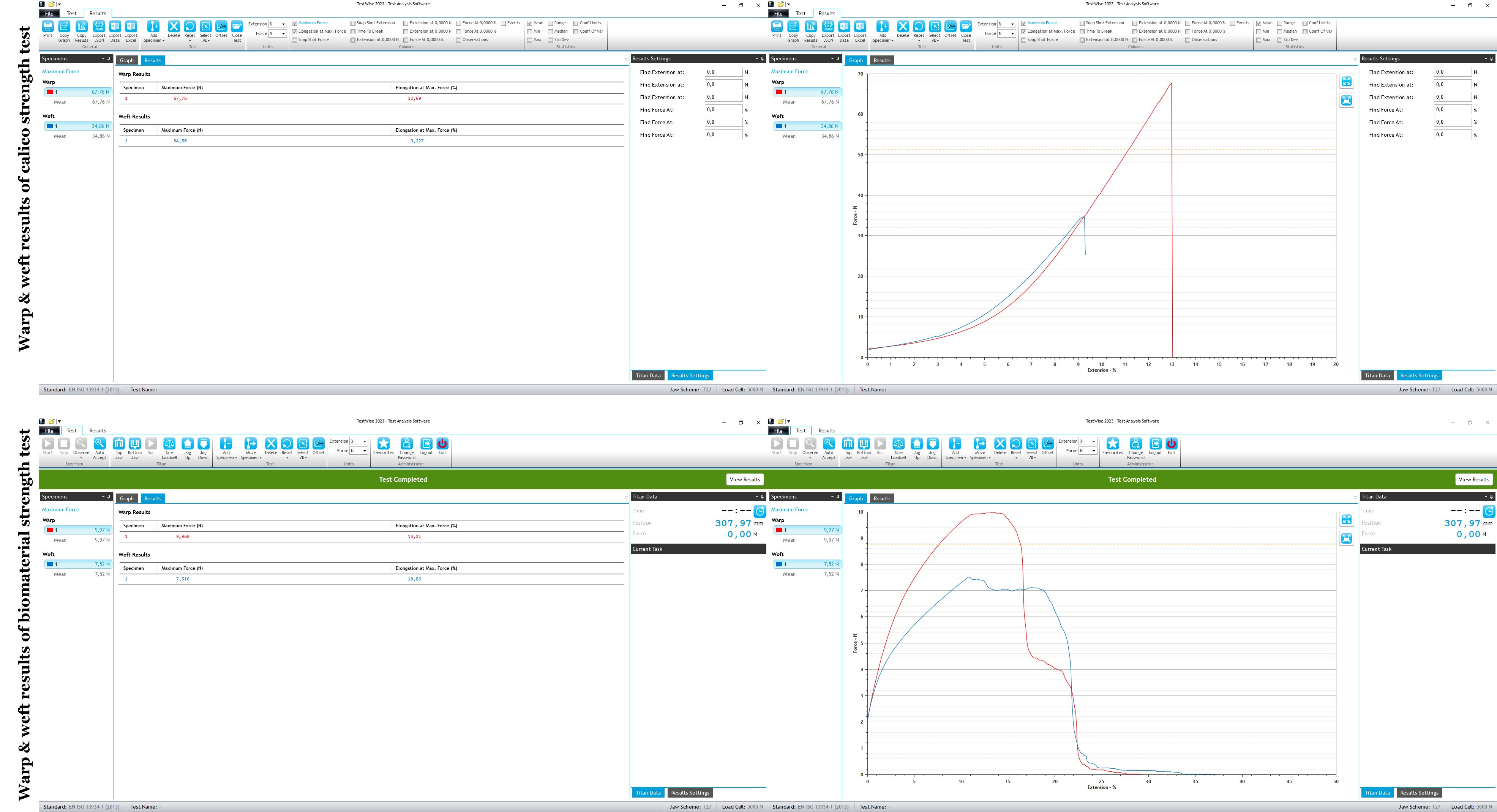Click Change Password in the biomaterial results-table window
Viewport: 1497px width, 812px height.
(407, 448)
